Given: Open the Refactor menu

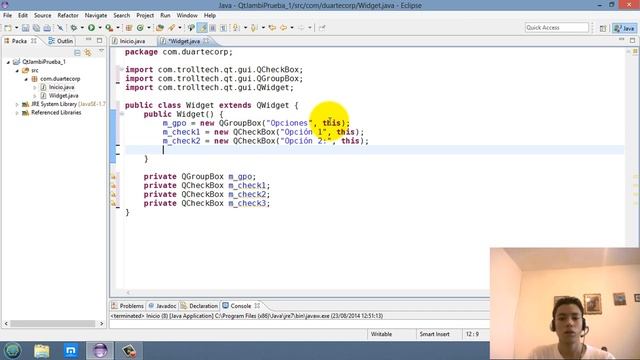Looking at the screenshot, I should point(68,16).
